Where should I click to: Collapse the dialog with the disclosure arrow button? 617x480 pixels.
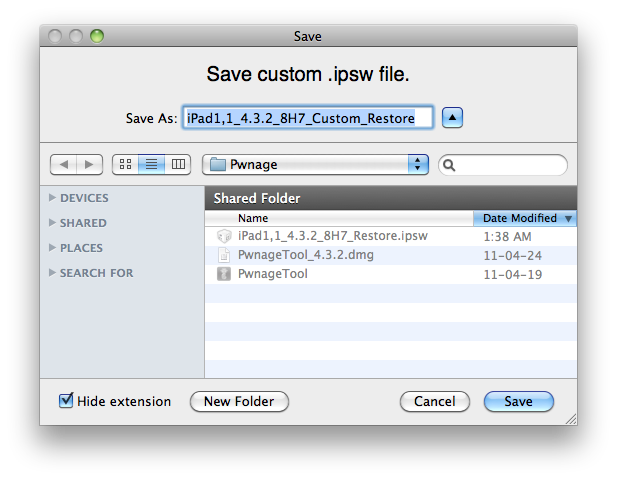(x=453, y=118)
